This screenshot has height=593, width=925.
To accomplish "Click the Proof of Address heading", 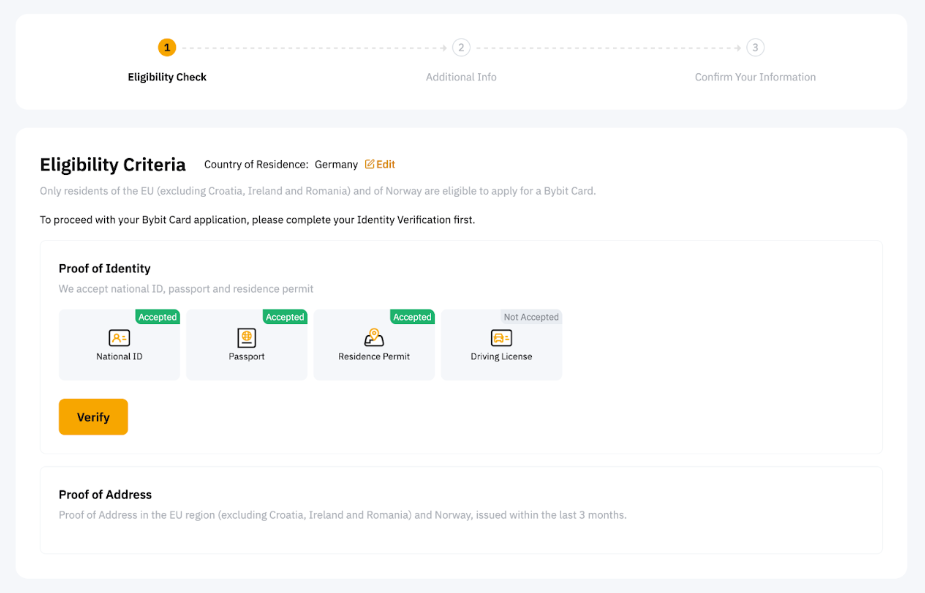I will (105, 494).
